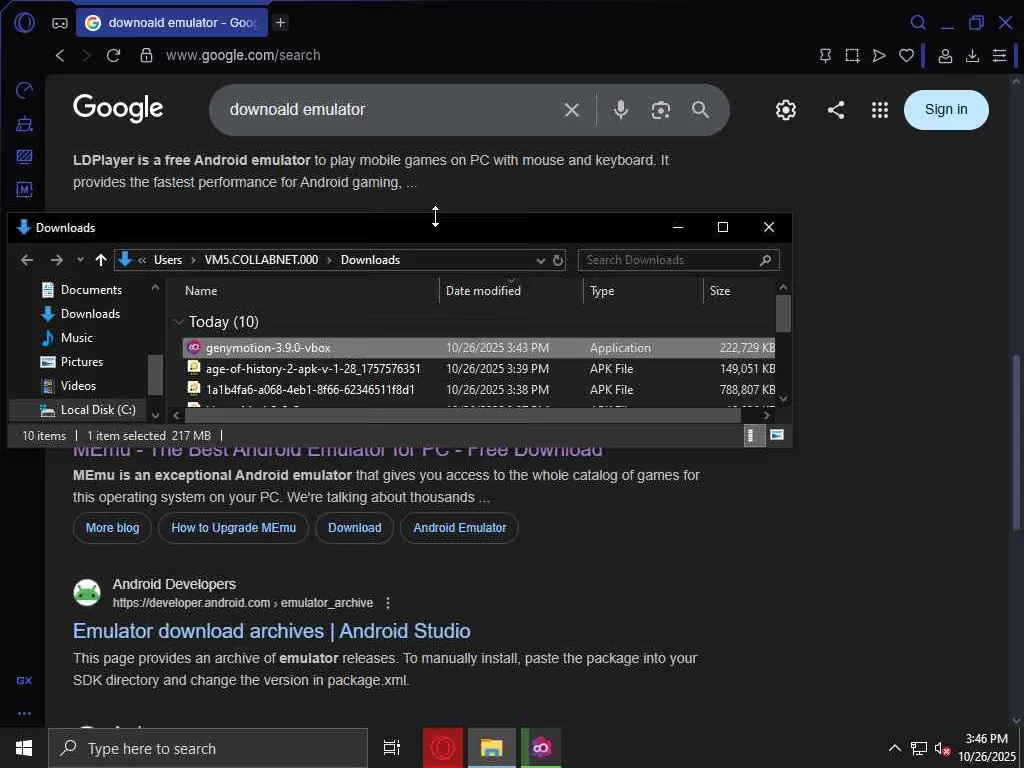Switch Explorer to large icons view
This screenshot has height=768, width=1024.
point(776,436)
